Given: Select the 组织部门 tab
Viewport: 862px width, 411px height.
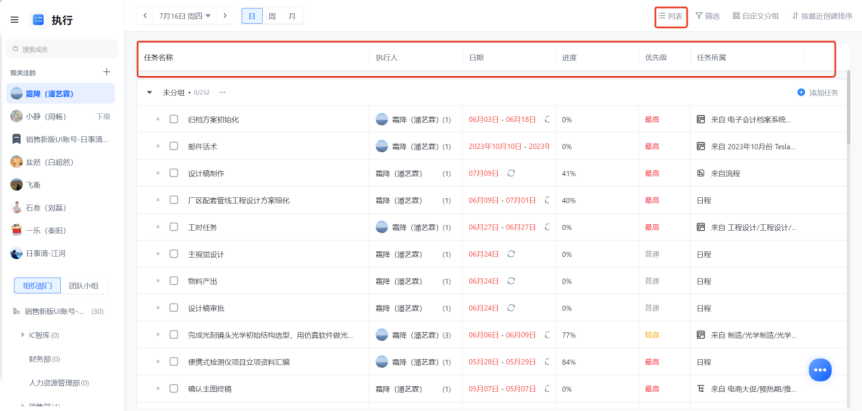Looking at the screenshot, I should coord(37,285).
